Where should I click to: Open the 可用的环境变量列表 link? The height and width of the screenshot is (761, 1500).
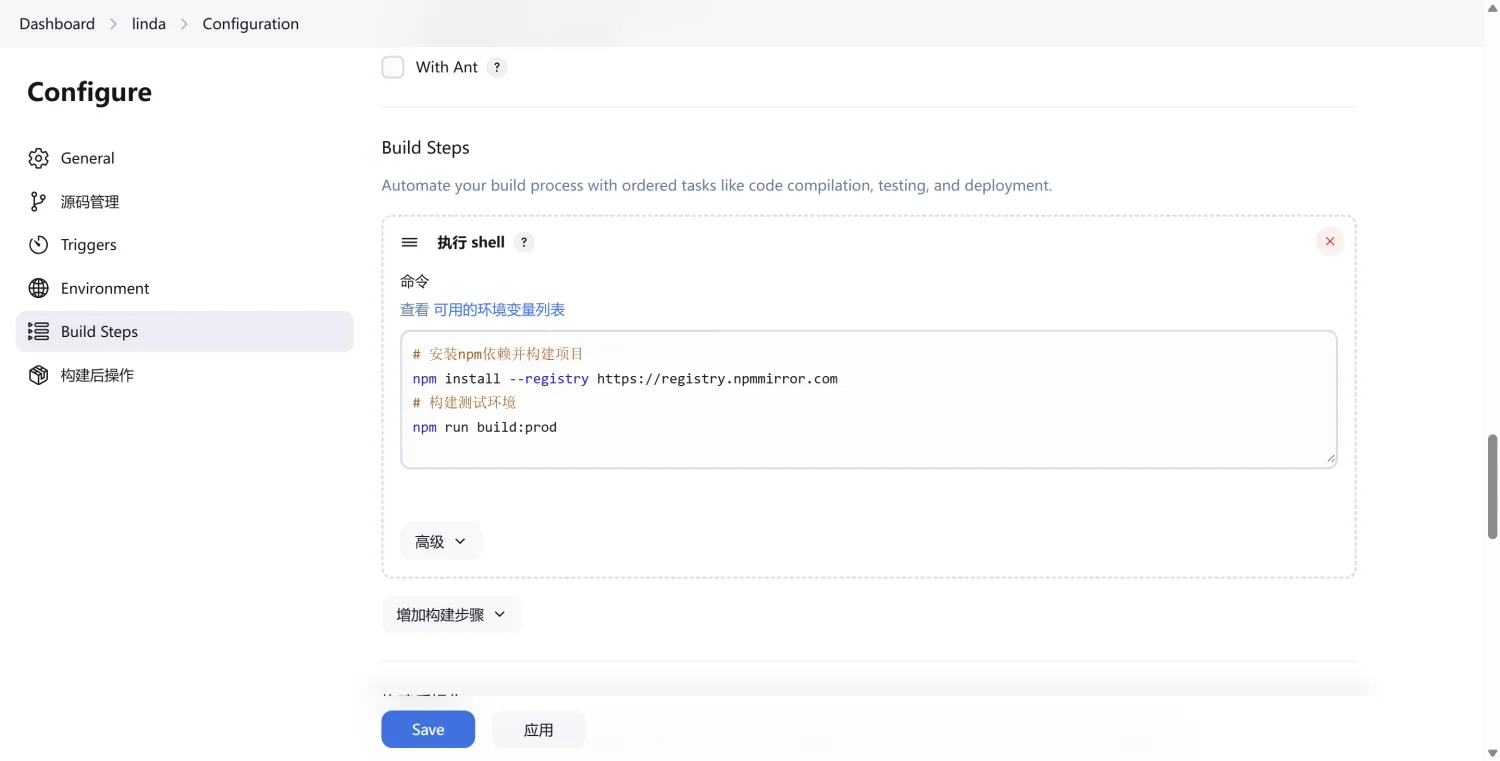499,309
